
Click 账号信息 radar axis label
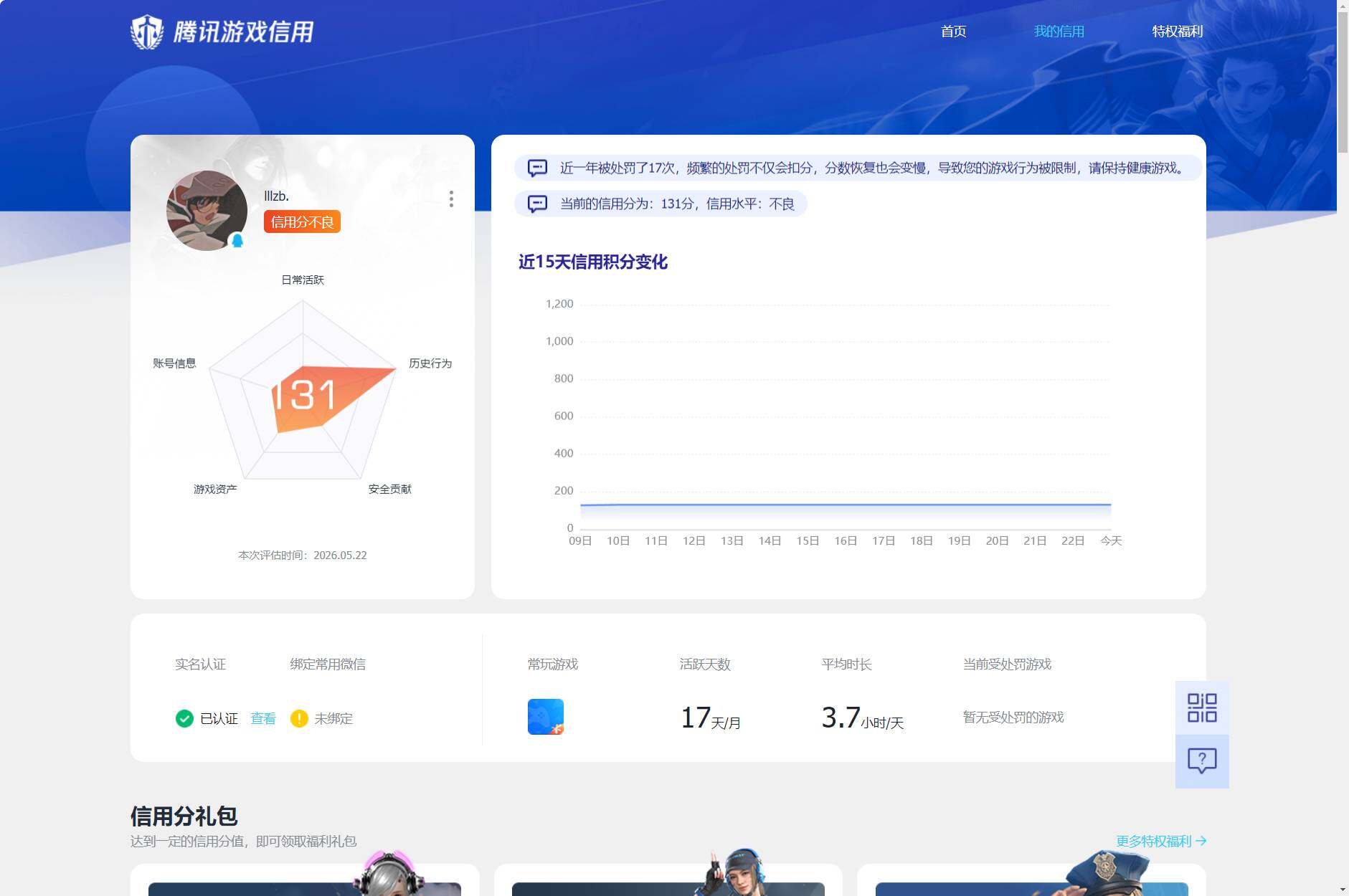click(x=174, y=363)
